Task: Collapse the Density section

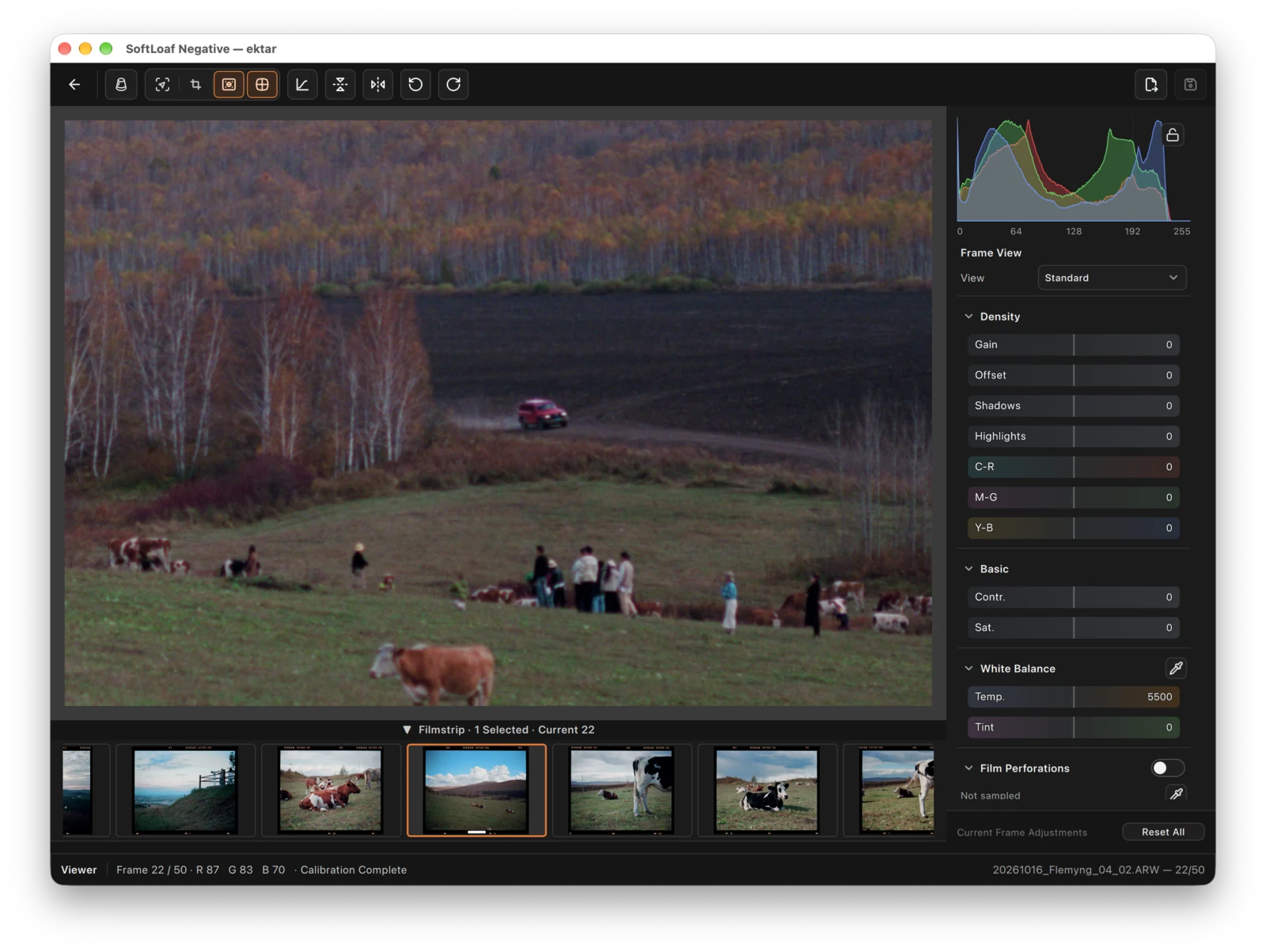Action: pos(968,317)
